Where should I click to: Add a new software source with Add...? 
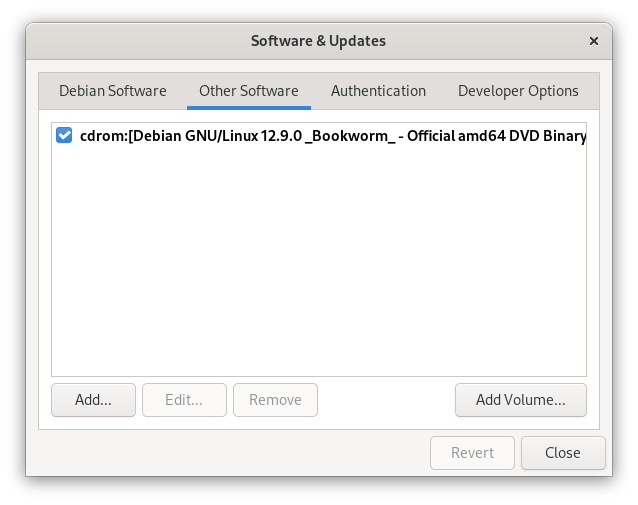point(93,400)
